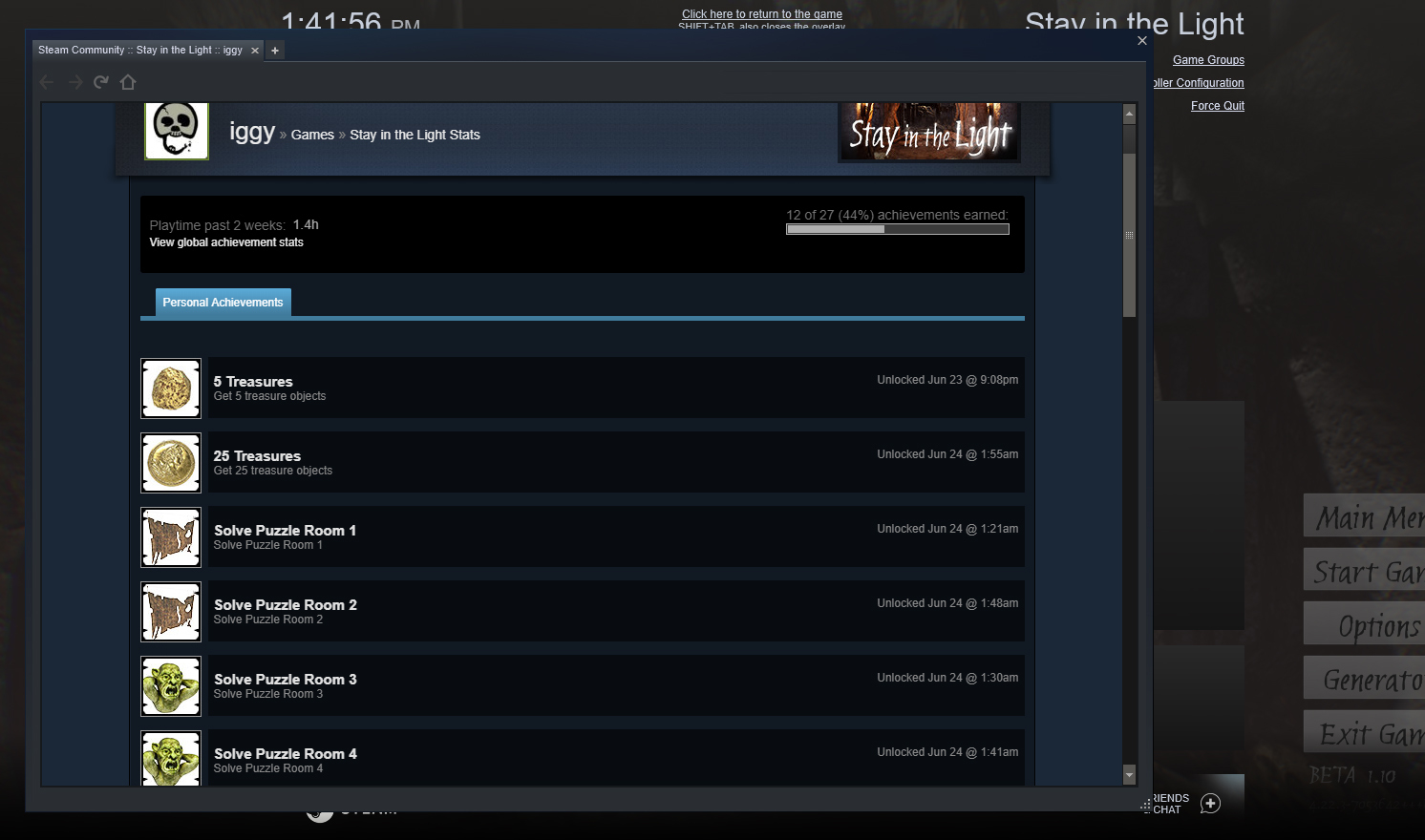Select the Personal Achievements tab
Image resolution: width=1425 pixels, height=840 pixels.
click(223, 303)
